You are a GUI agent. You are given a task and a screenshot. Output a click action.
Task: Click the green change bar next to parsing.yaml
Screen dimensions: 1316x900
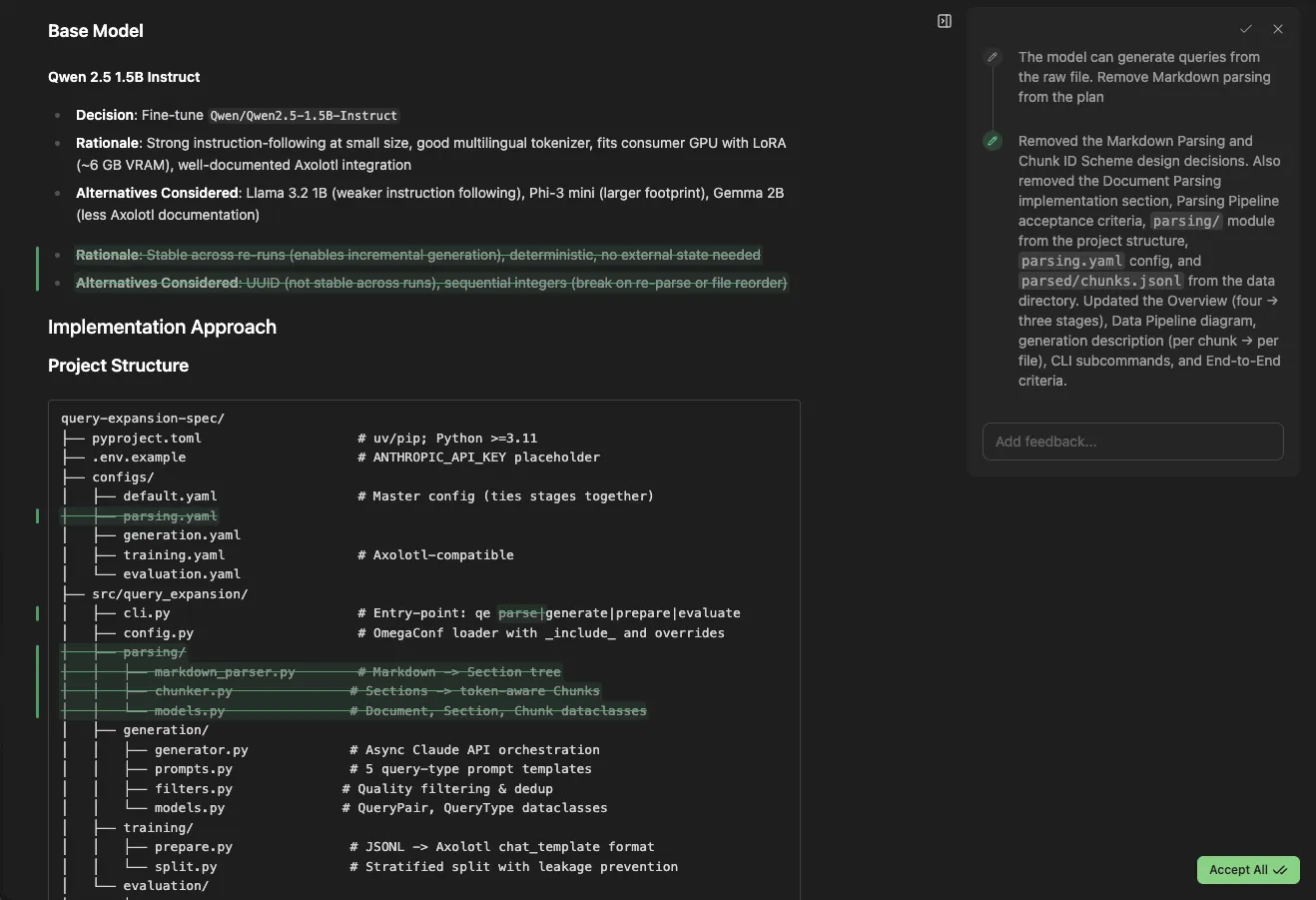pyautogui.click(x=38, y=516)
